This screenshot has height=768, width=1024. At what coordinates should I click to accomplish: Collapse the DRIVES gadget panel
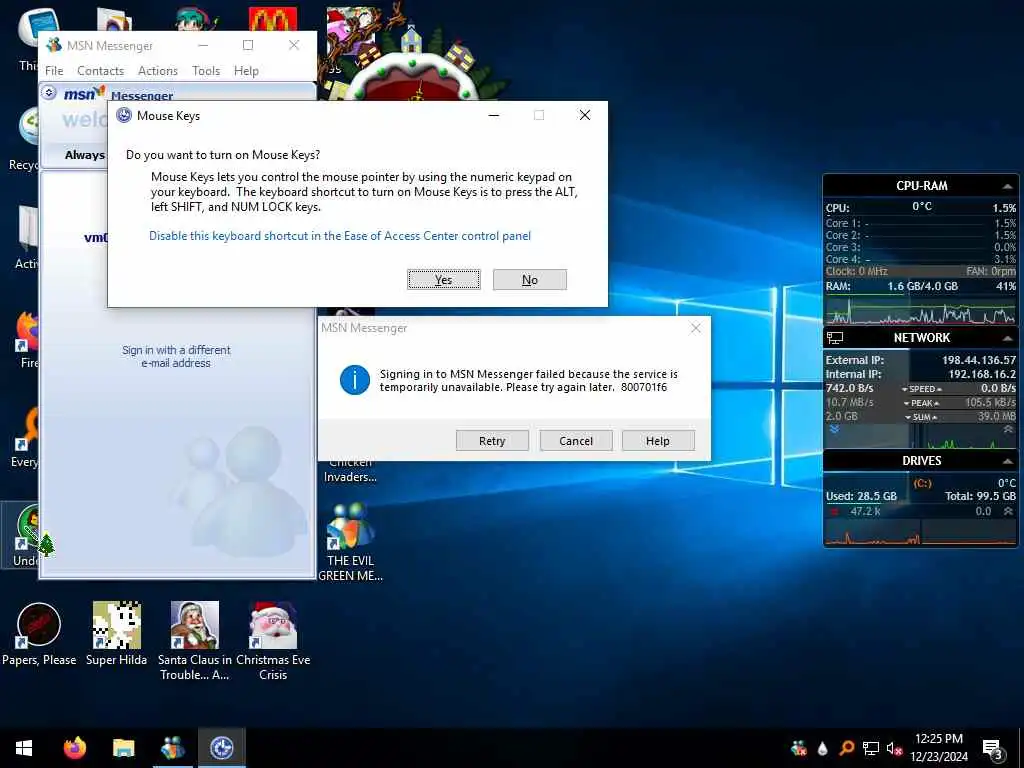[1007, 461]
